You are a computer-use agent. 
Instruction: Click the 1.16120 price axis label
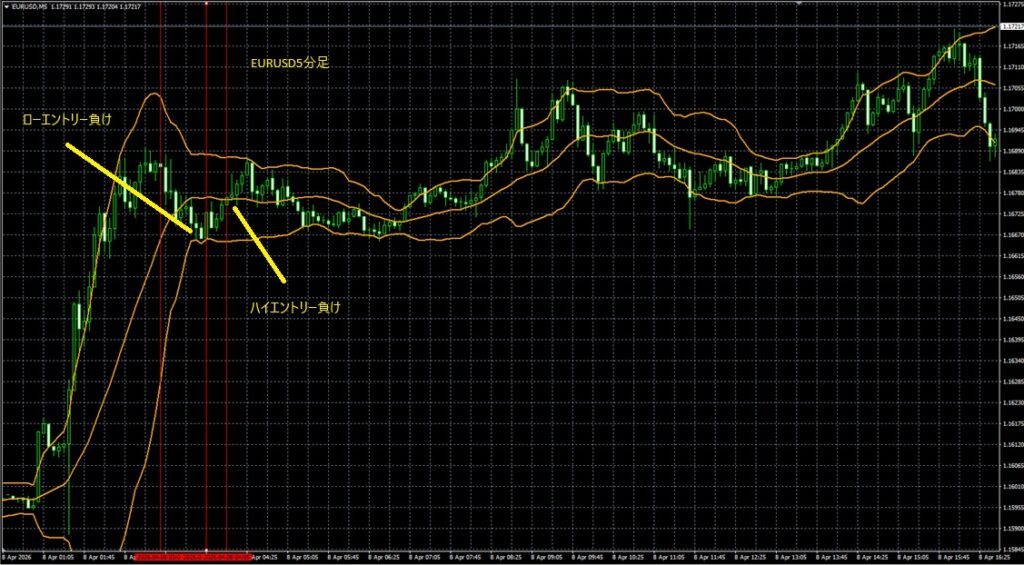click(x=1012, y=444)
